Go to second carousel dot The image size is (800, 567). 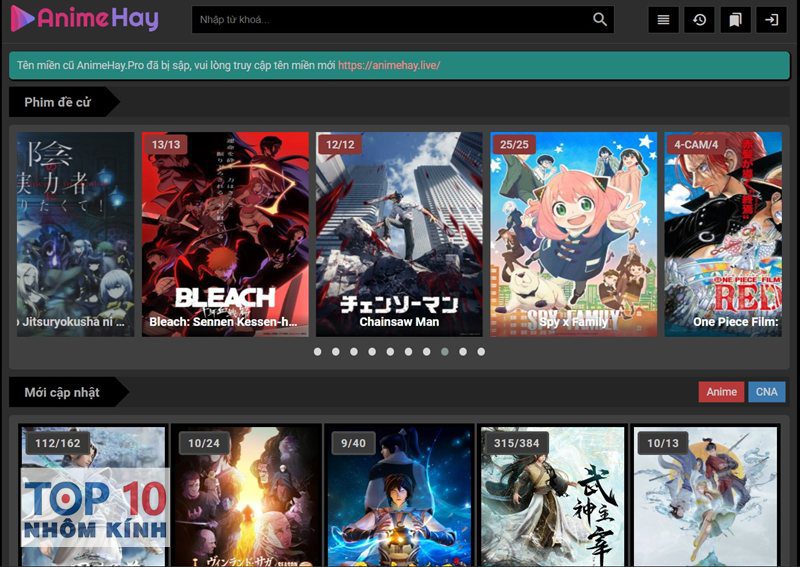coord(336,352)
